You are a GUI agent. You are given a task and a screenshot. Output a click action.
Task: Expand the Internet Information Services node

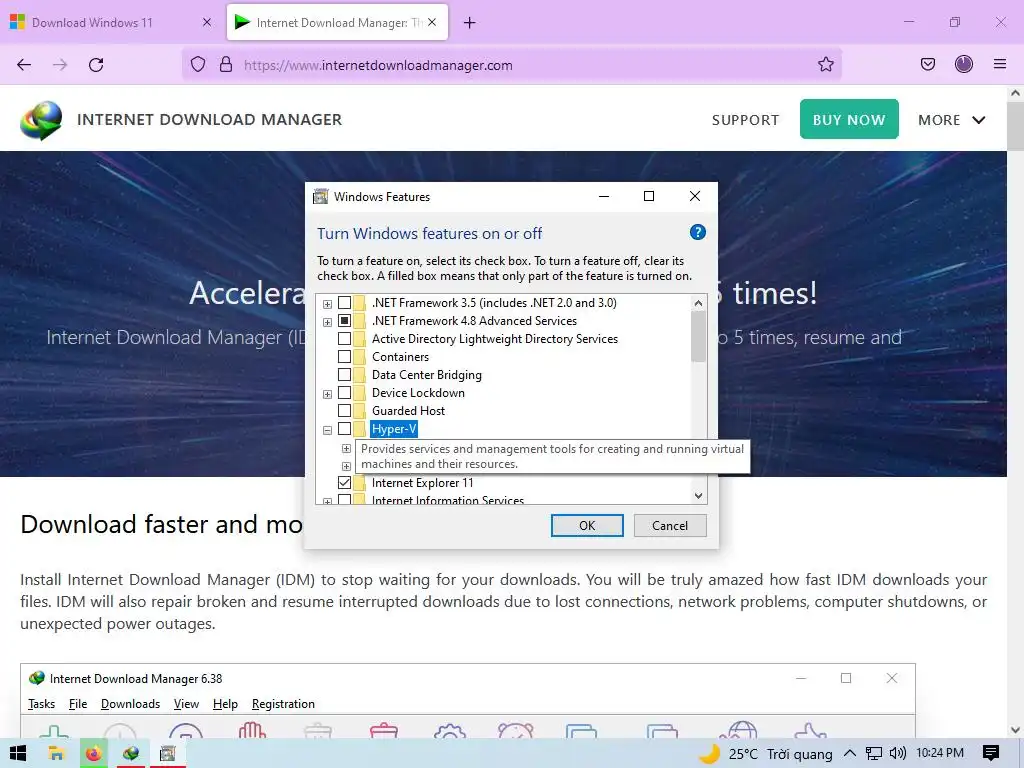(x=327, y=502)
